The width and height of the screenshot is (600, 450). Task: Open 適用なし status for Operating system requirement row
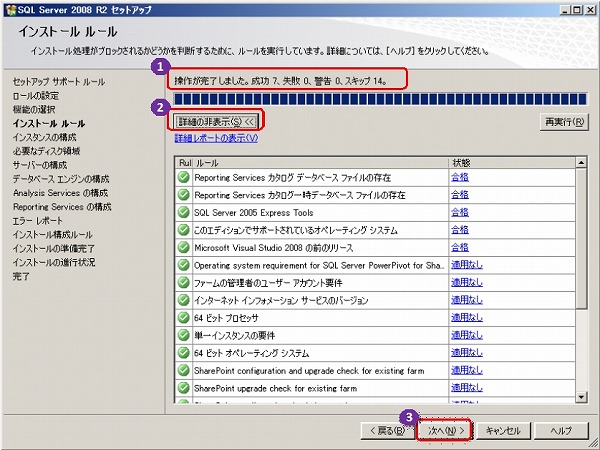pos(467,265)
